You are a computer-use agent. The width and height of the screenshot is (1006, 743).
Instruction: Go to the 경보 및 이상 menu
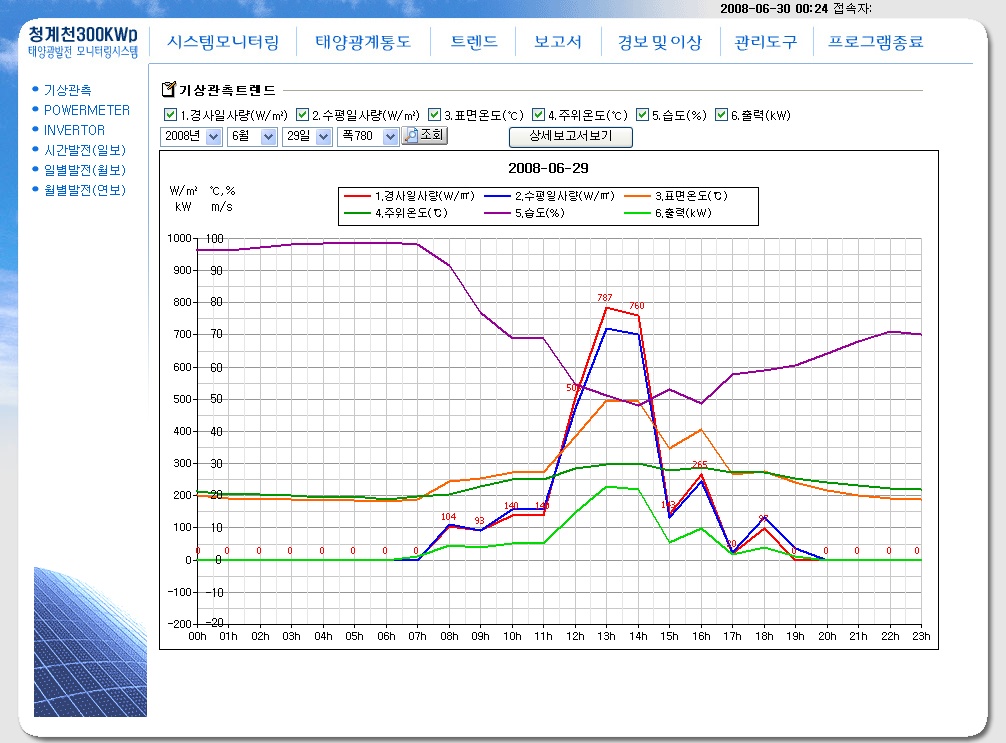tap(660, 43)
